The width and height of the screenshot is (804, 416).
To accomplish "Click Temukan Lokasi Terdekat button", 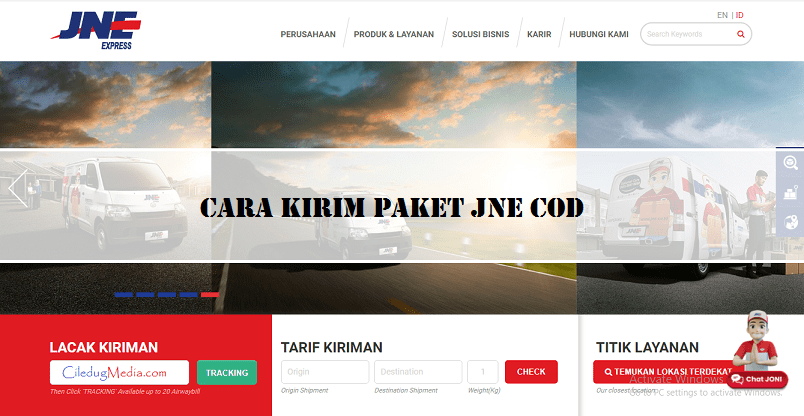I will coord(663,372).
